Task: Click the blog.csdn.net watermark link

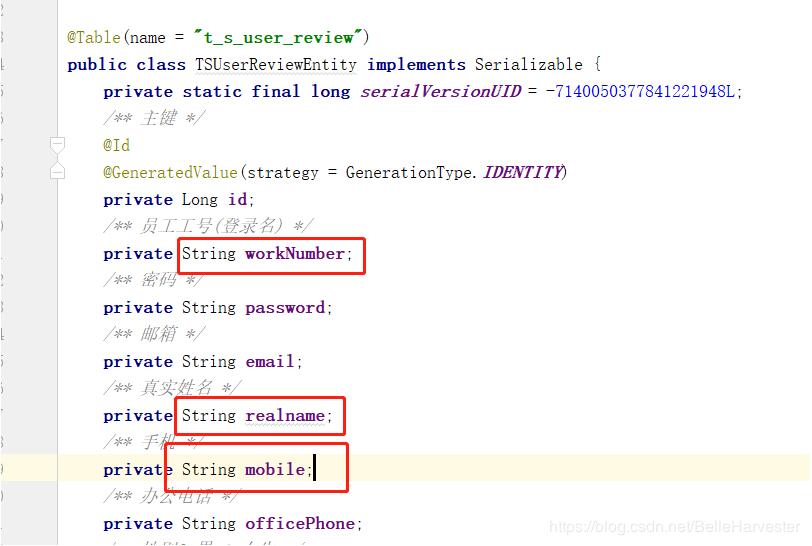Action: click(x=674, y=527)
